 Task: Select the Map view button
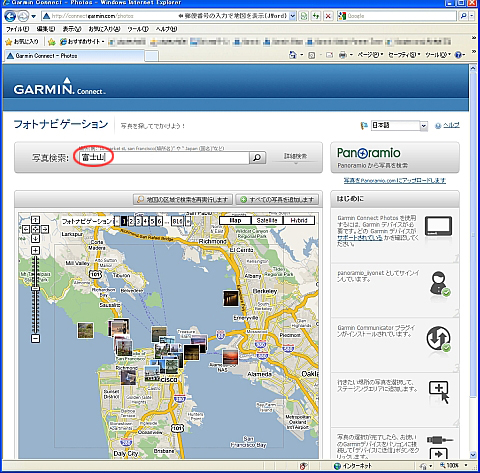tap(235, 220)
